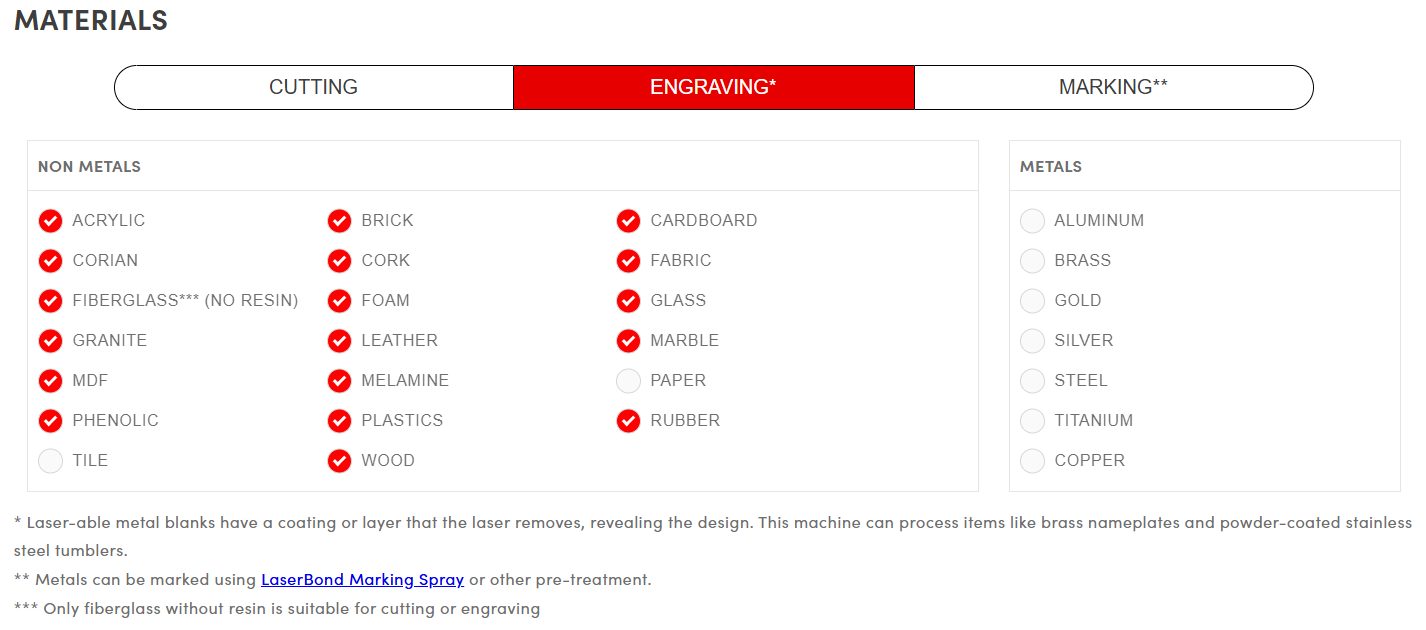This screenshot has width=1426, height=630.
Task: Open the MARKING** tab
Action: 1113,88
